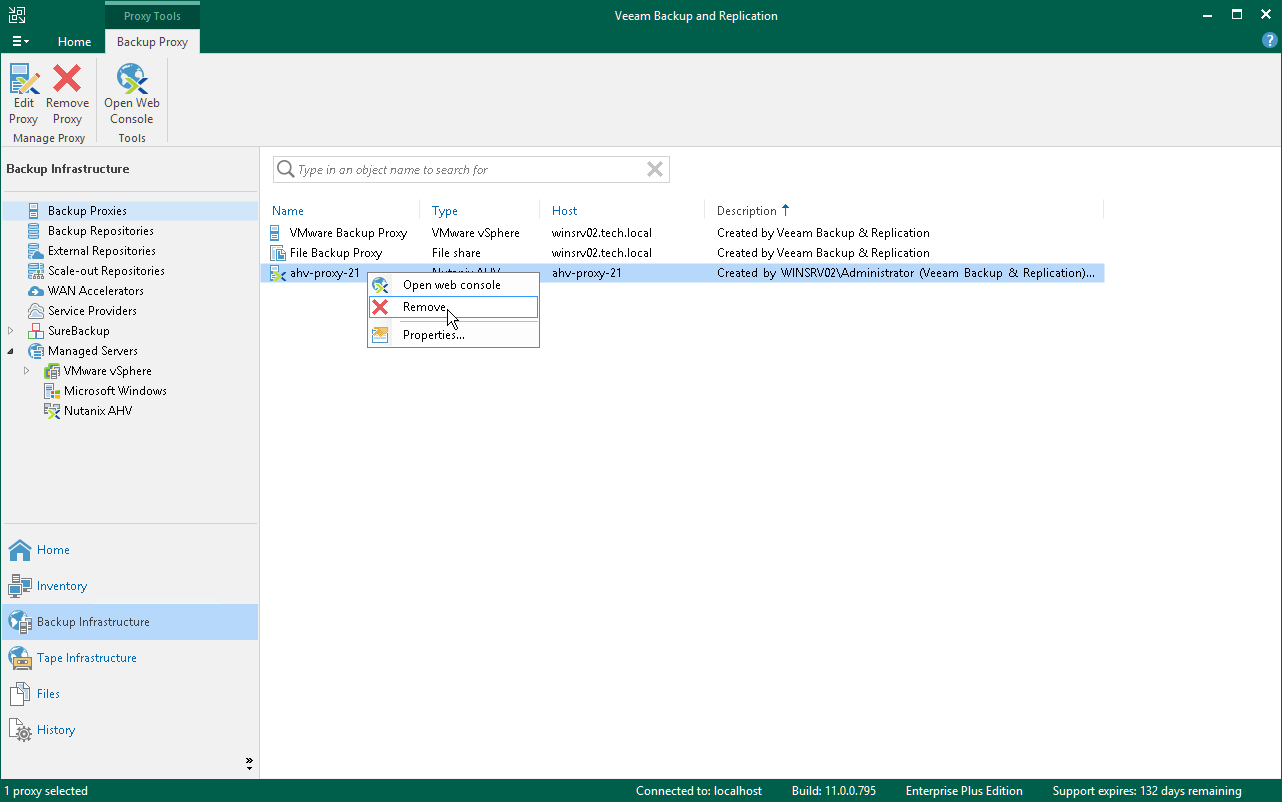Click the External Repositories tree icon
Viewport: 1282px width, 802px height.
34,251
